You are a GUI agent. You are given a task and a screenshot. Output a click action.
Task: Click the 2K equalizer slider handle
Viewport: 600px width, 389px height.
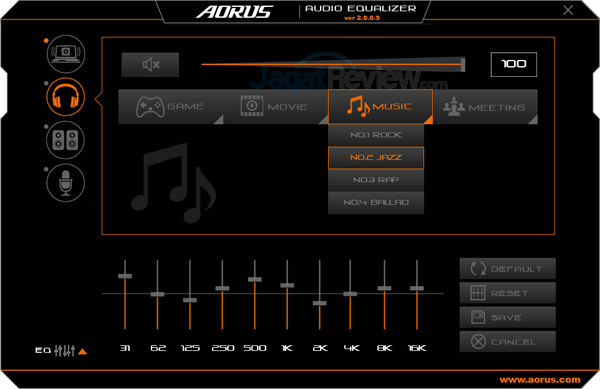(320, 303)
